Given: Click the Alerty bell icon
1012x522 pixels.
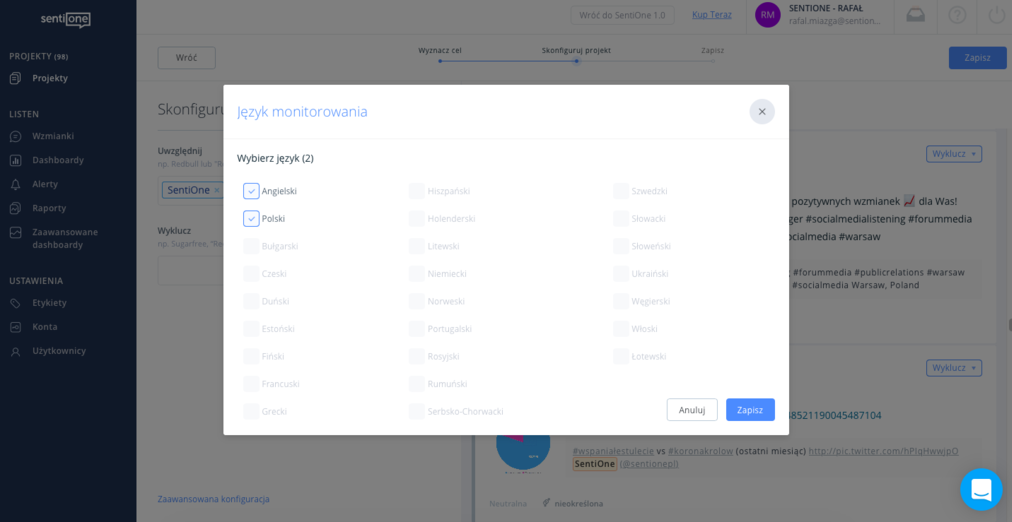Looking at the screenshot, I should tap(16, 184).
